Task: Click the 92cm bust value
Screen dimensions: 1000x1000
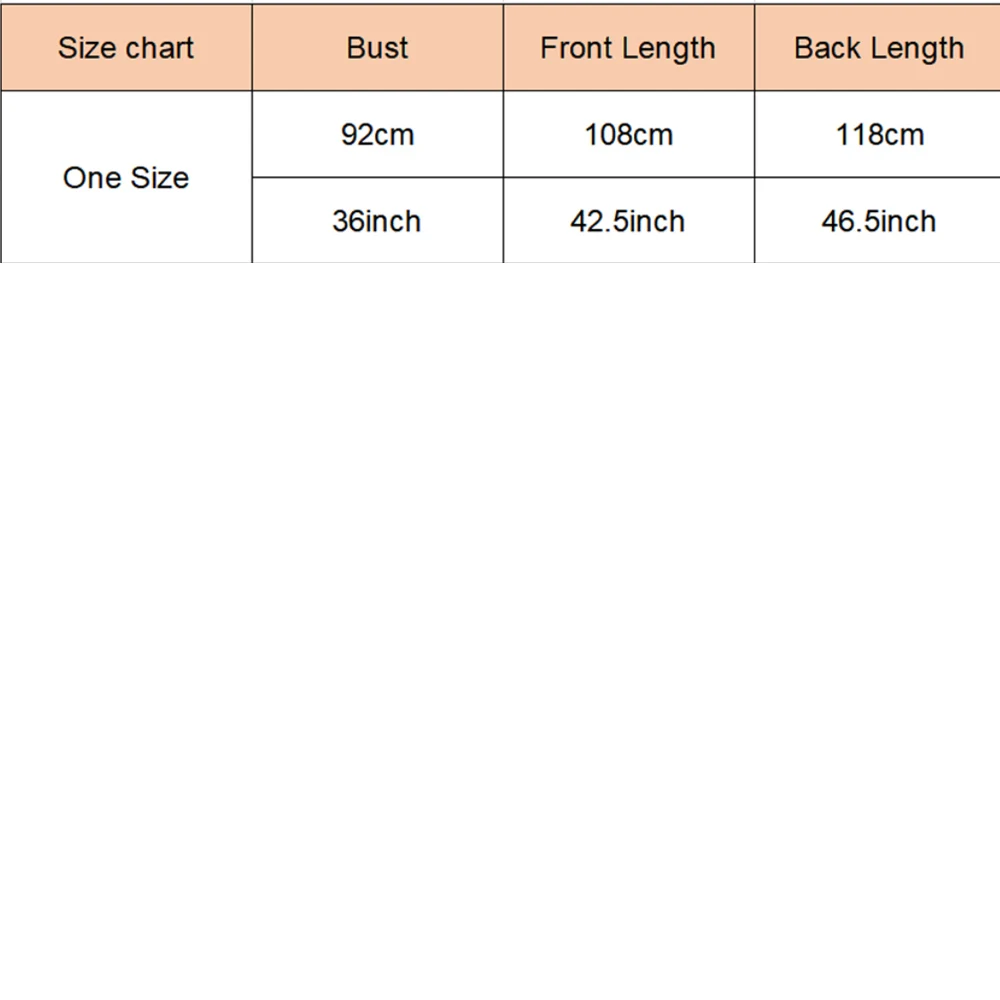Action: pos(378,135)
